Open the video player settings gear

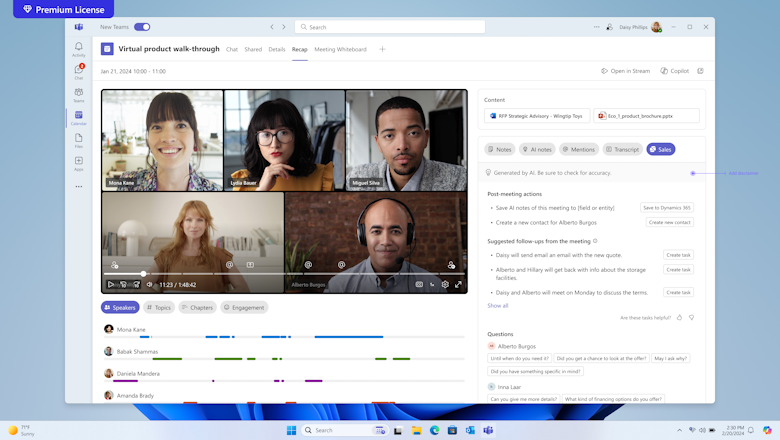[445, 284]
